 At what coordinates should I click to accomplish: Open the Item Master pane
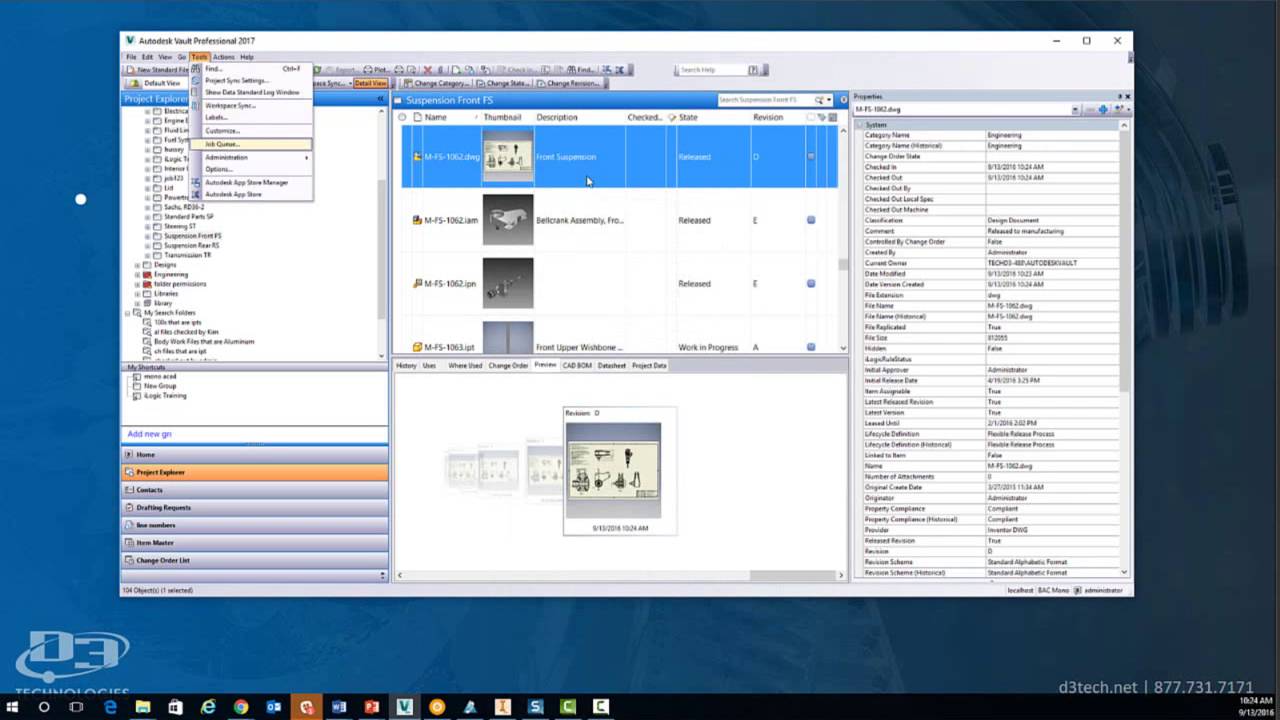(x=254, y=543)
